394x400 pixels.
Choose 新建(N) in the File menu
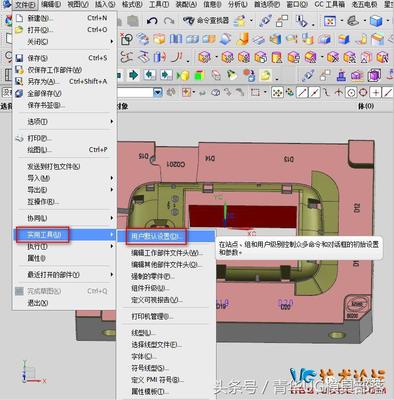(x=64, y=18)
